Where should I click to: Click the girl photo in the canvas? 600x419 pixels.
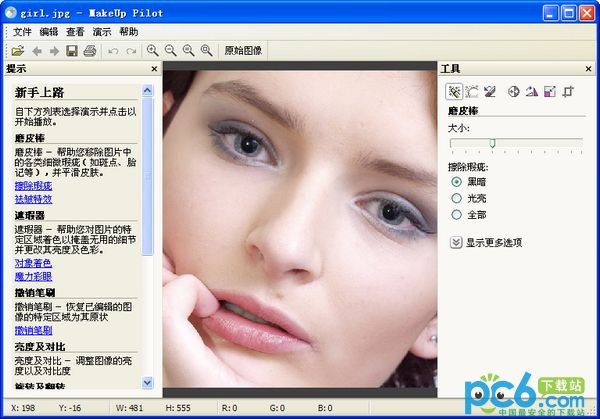pyautogui.click(x=300, y=229)
